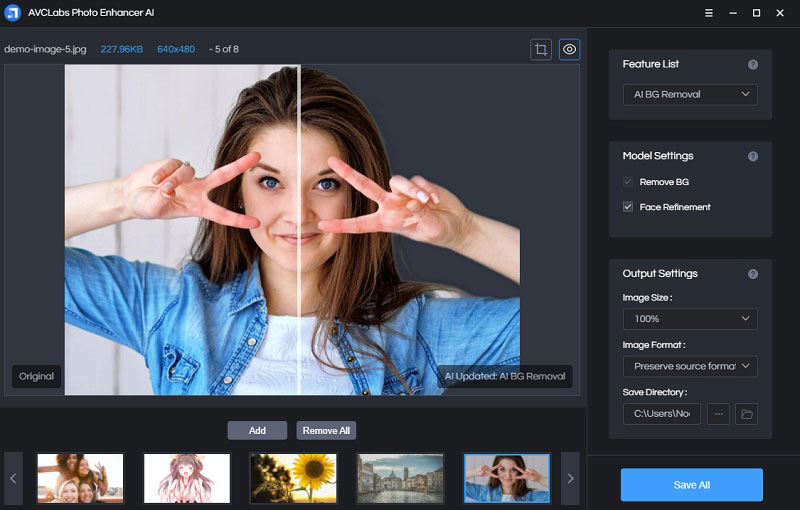Go to next thumbnails with right arrow
Image resolution: width=800 pixels, height=510 pixels.
570,478
